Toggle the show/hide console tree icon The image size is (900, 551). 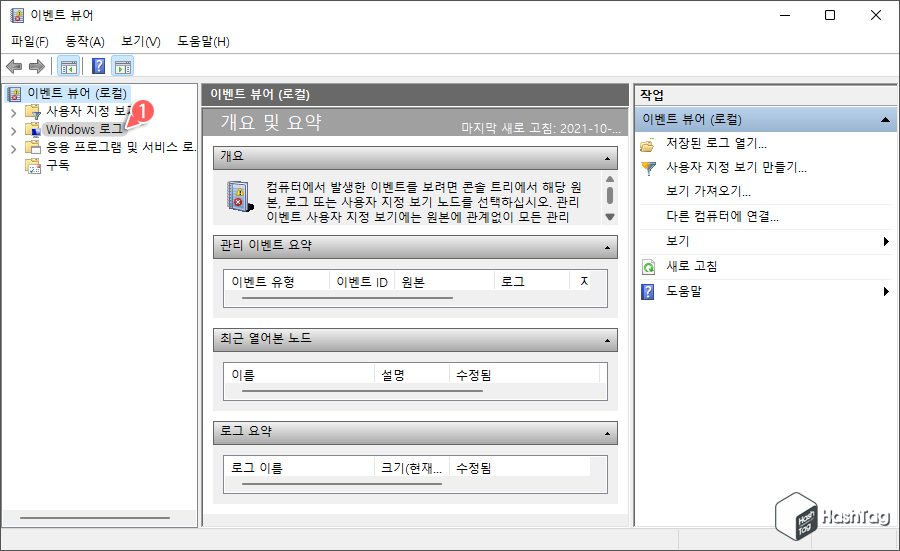coord(69,67)
